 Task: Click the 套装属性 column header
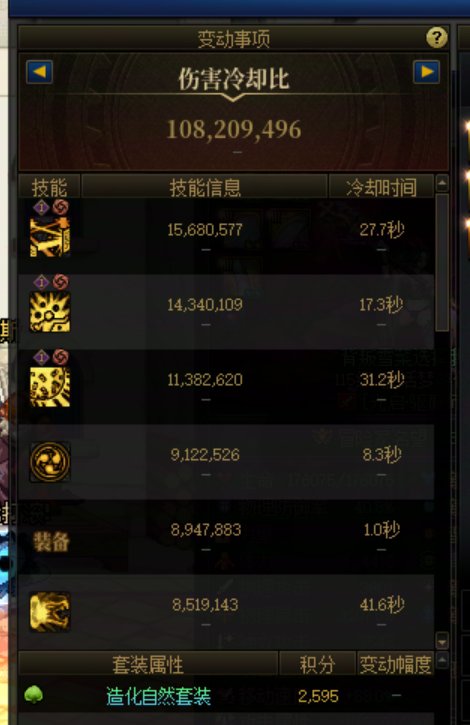click(148, 664)
